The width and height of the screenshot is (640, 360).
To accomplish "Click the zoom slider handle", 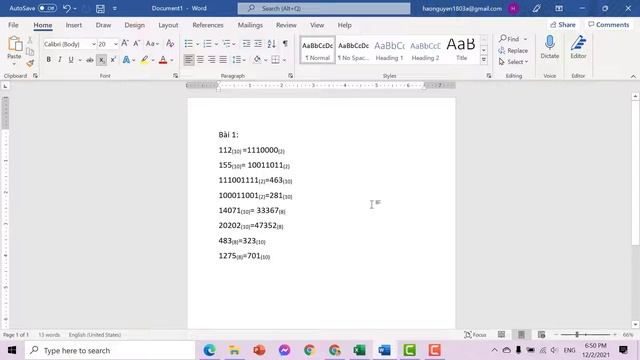I will point(577,335).
